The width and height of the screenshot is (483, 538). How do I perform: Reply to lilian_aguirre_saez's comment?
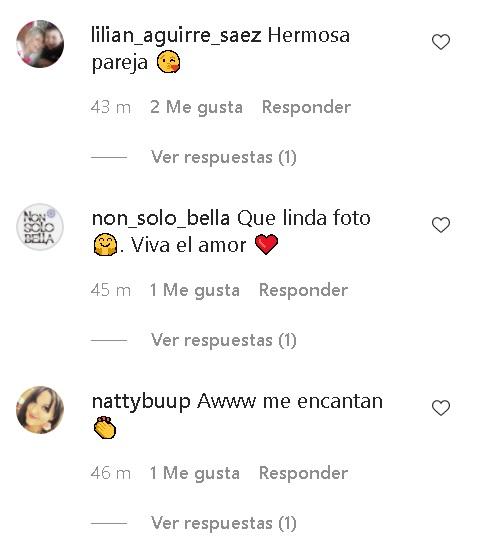[x=306, y=107]
